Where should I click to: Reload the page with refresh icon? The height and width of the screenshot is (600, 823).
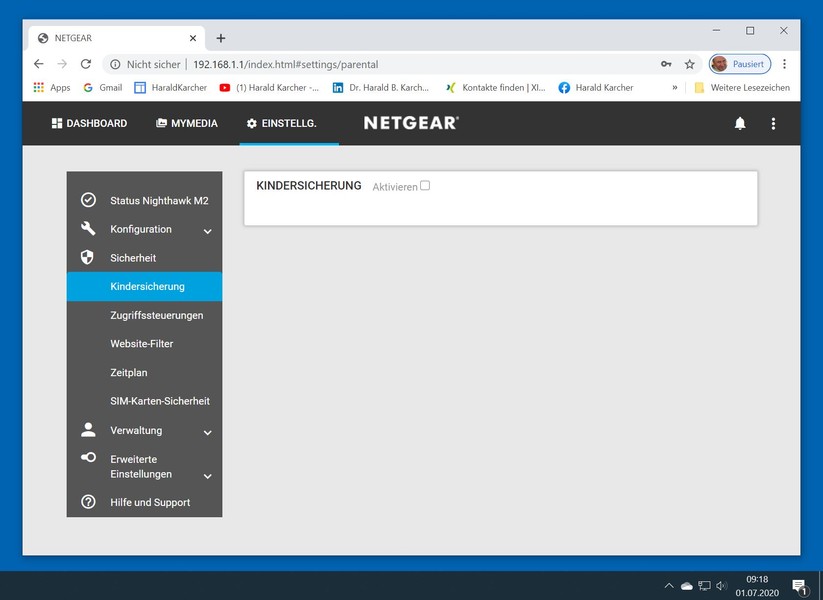coord(86,64)
